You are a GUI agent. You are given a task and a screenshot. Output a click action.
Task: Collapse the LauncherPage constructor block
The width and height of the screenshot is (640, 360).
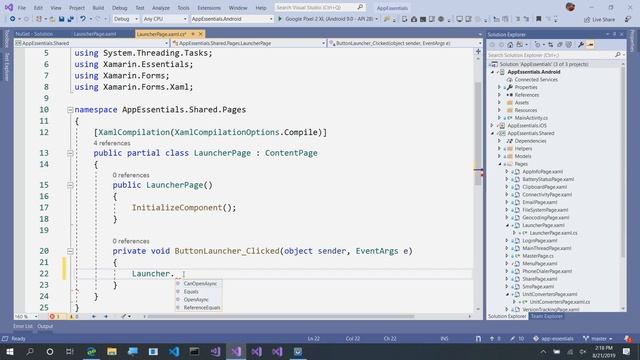click(70, 185)
